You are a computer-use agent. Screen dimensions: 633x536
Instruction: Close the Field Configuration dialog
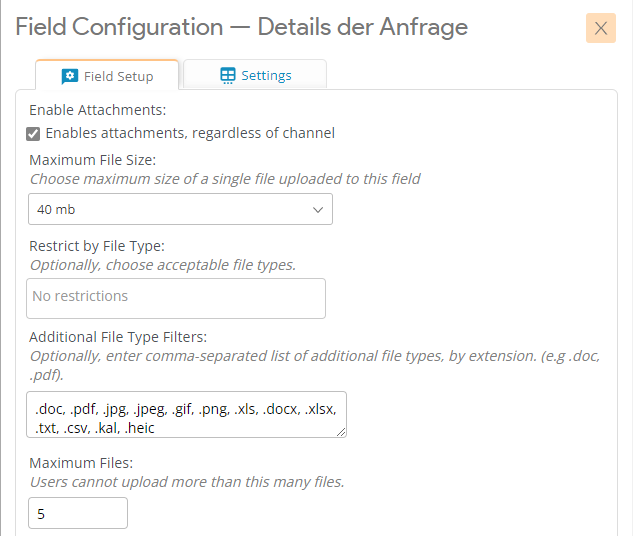coord(601,28)
